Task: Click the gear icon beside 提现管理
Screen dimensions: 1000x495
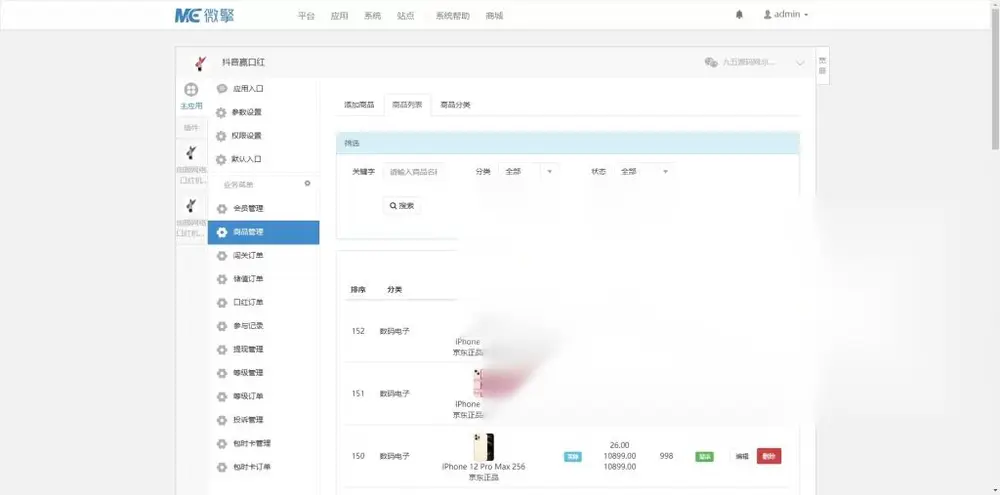Action: tap(221, 350)
